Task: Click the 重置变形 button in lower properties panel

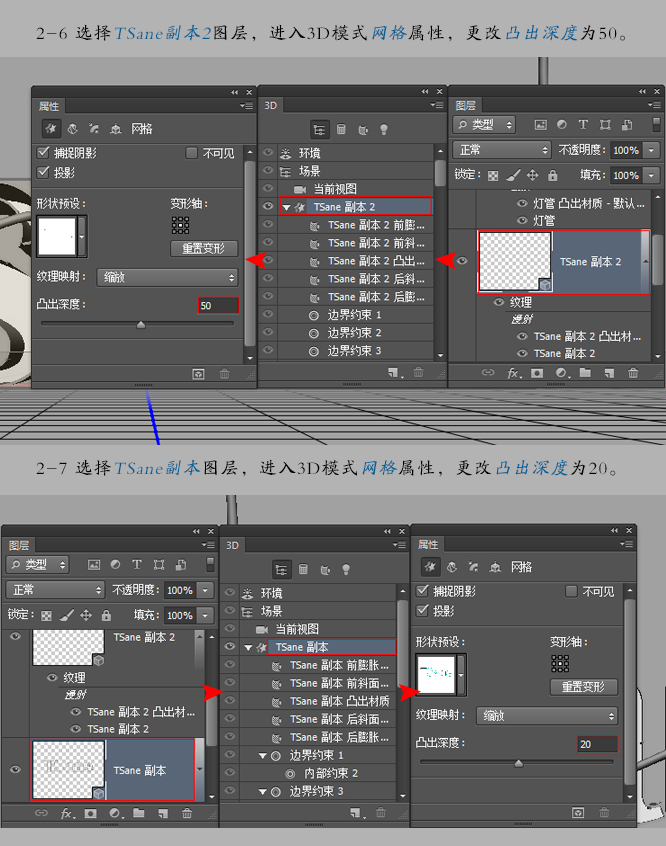Action: [x=583, y=687]
